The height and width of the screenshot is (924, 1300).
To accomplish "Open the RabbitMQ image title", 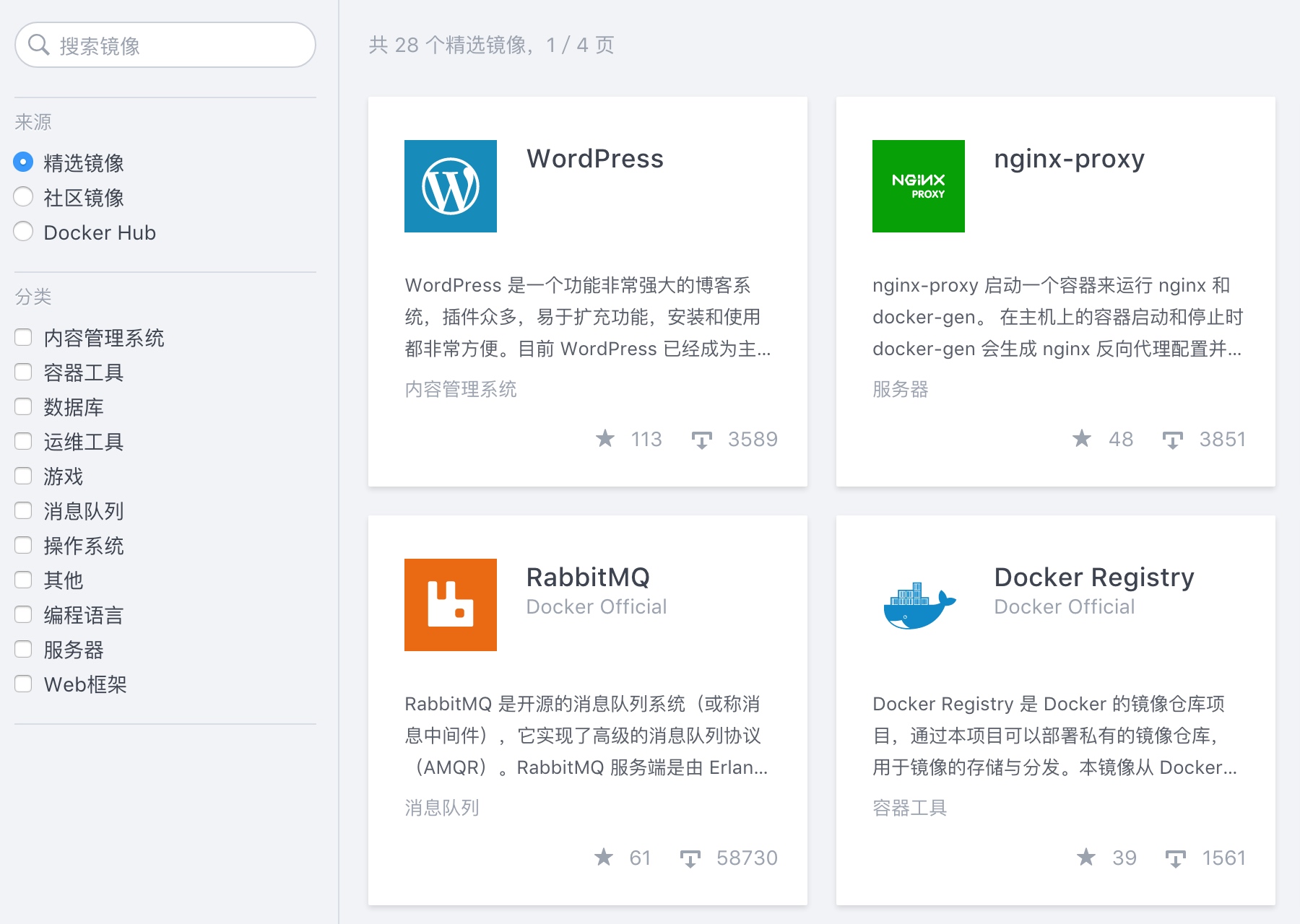I will [x=588, y=577].
